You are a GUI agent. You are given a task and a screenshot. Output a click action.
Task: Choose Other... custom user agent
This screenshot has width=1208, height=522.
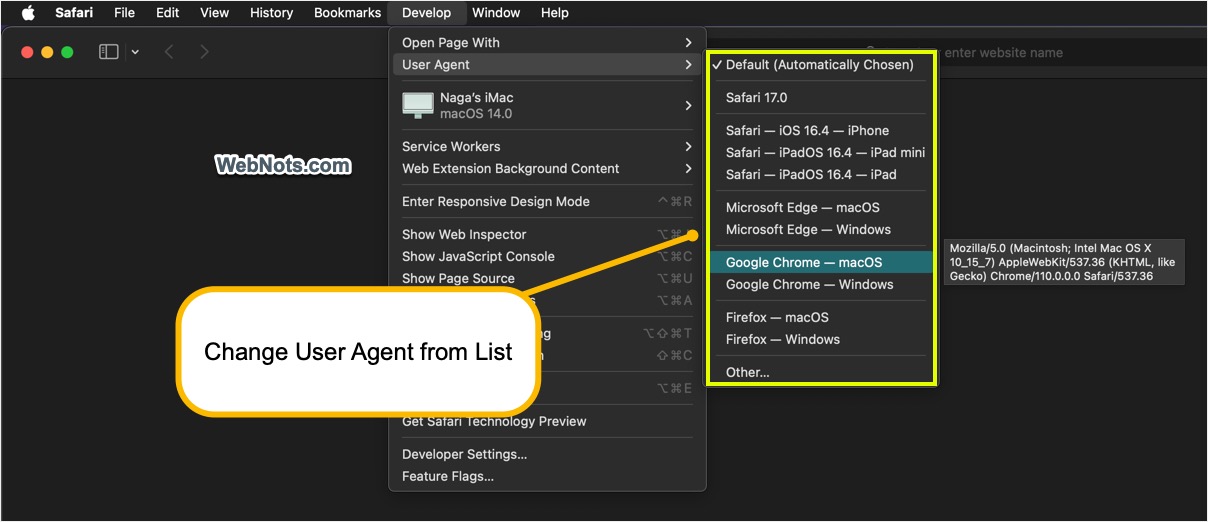point(821,372)
